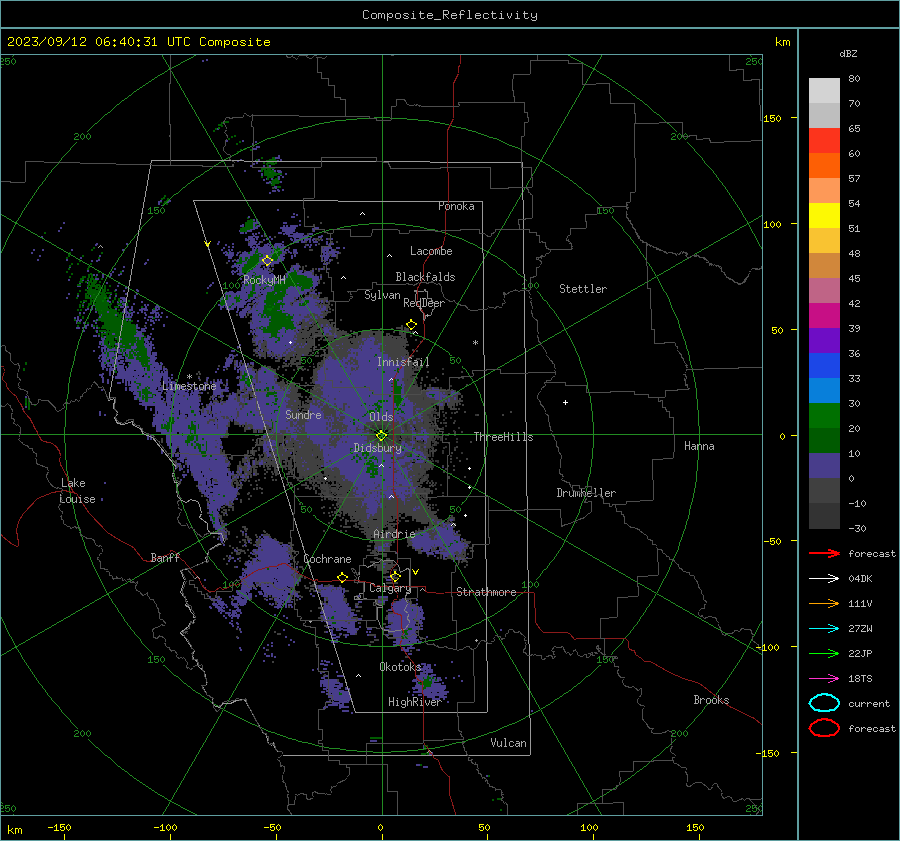Click the Blackfalds city label

[425, 277]
